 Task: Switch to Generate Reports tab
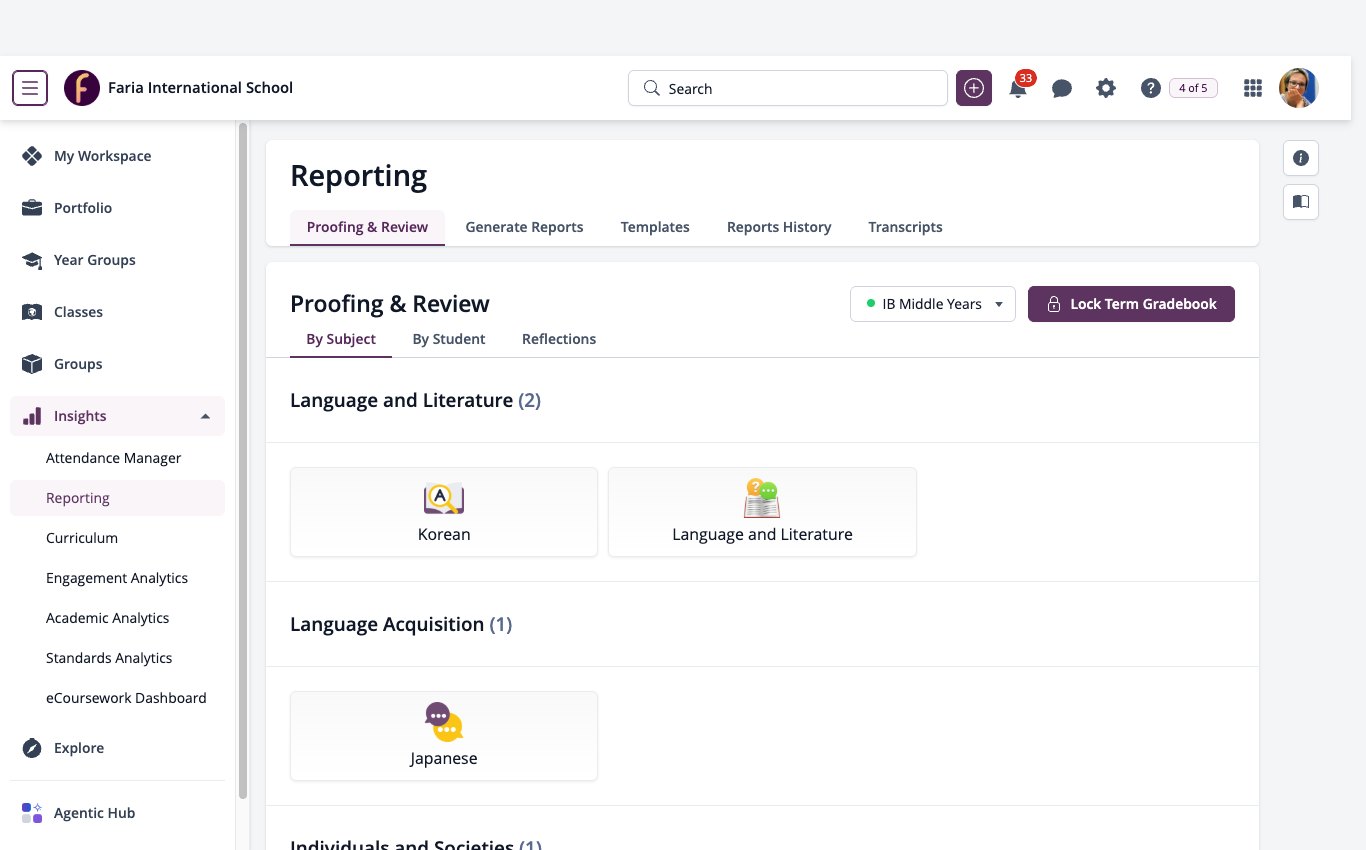(524, 227)
